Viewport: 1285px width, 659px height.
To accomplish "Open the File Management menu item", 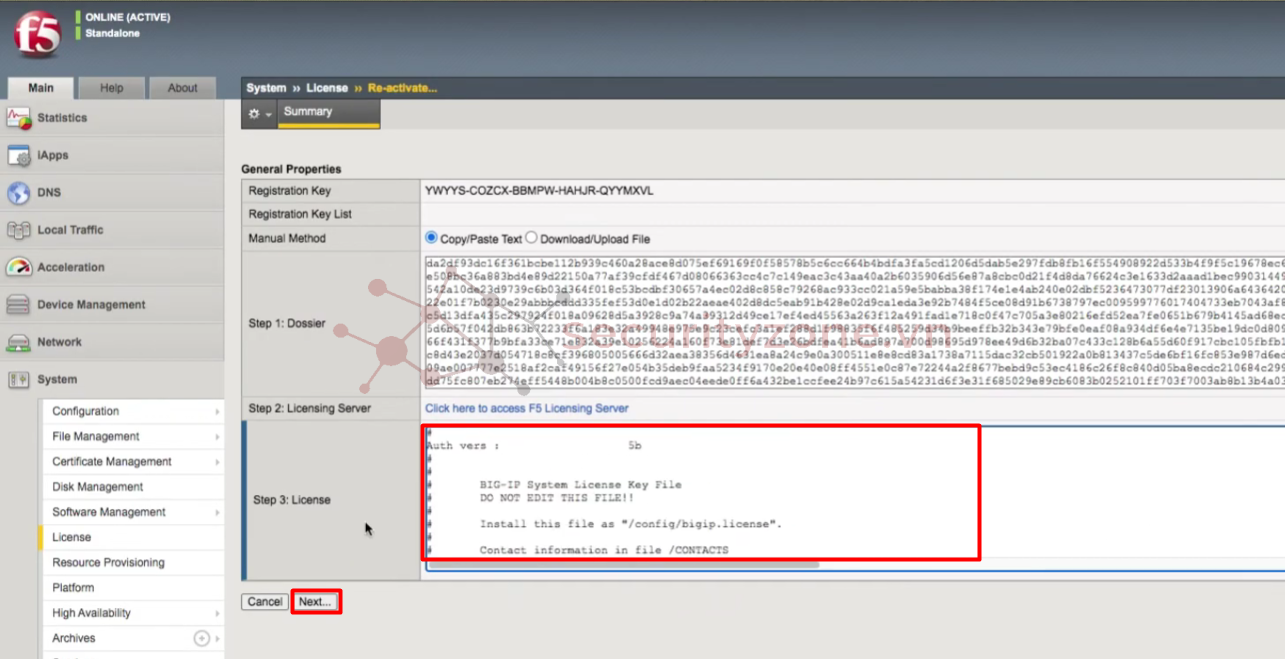I will [132, 437].
